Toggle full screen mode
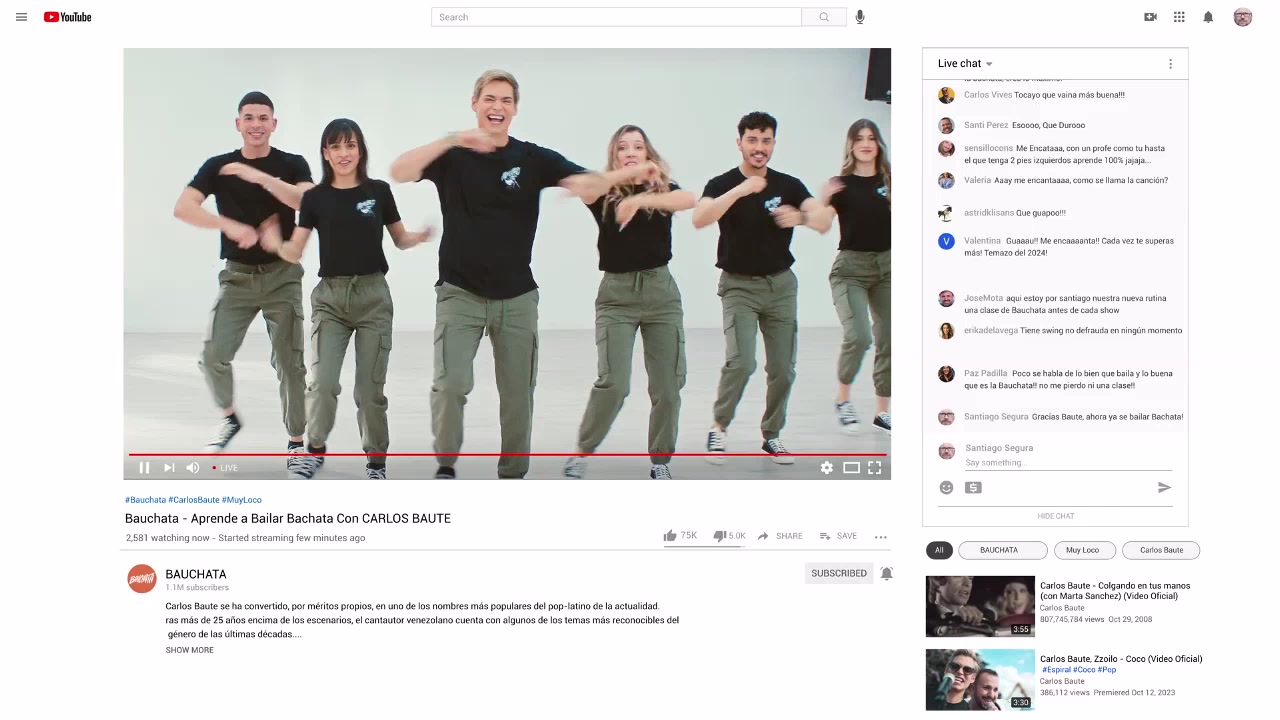Image resolution: width=1280 pixels, height=720 pixels. (x=874, y=467)
